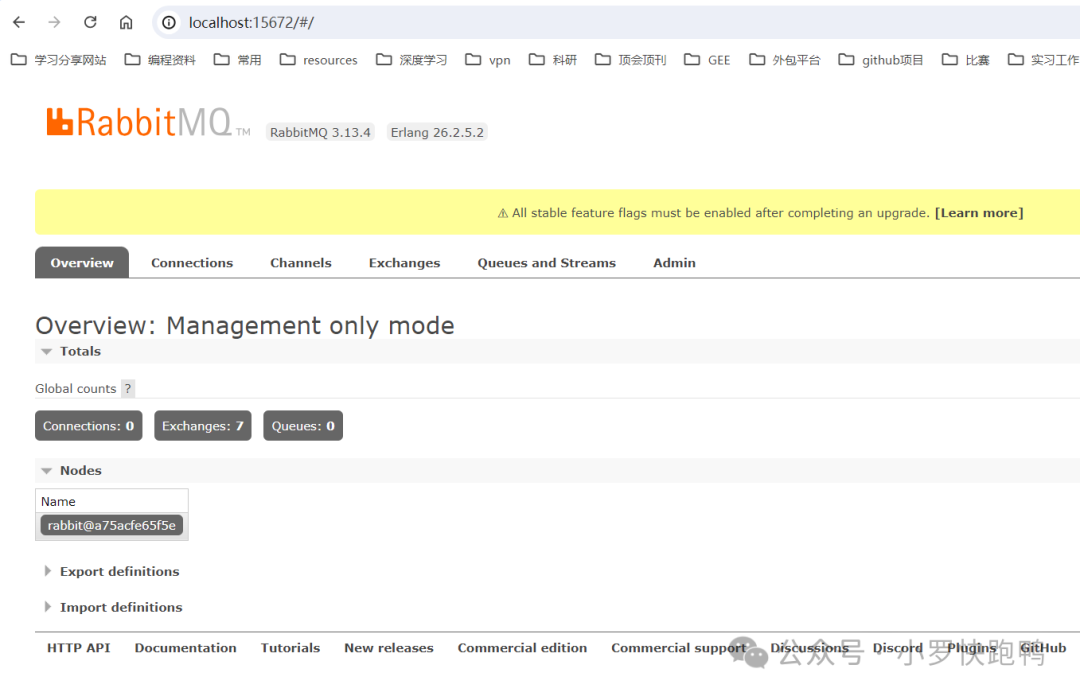Screen dimensions: 1080x696
Task: Switch to the Overview tab
Action: 82,263
